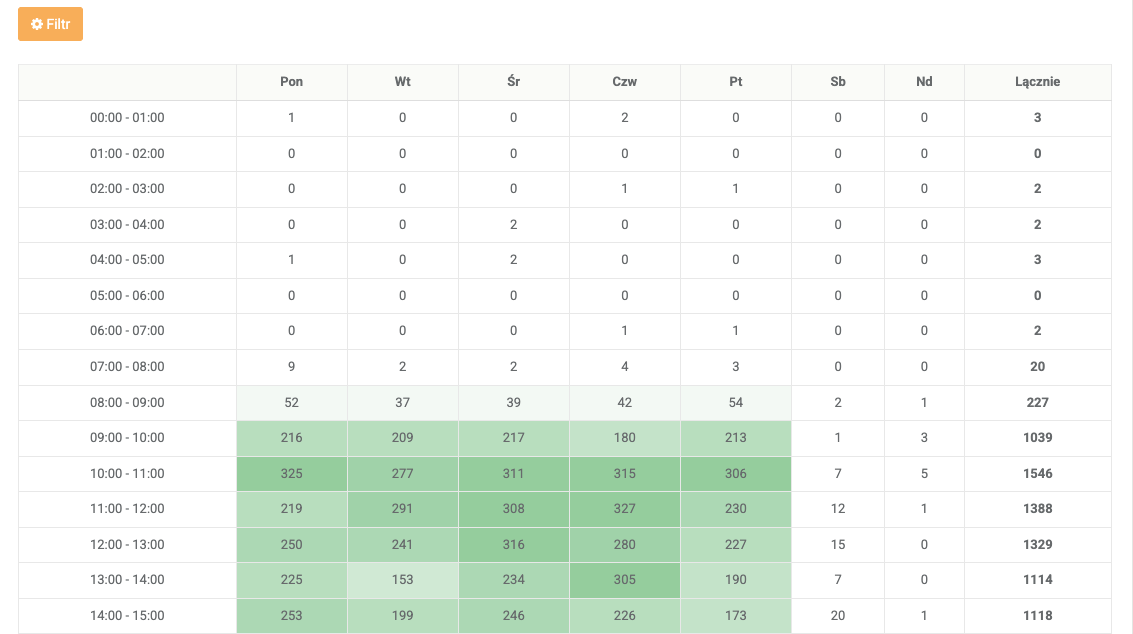This screenshot has height=634, width=1133.
Task: Select the green cell showing 327
Action: (x=625, y=509)
